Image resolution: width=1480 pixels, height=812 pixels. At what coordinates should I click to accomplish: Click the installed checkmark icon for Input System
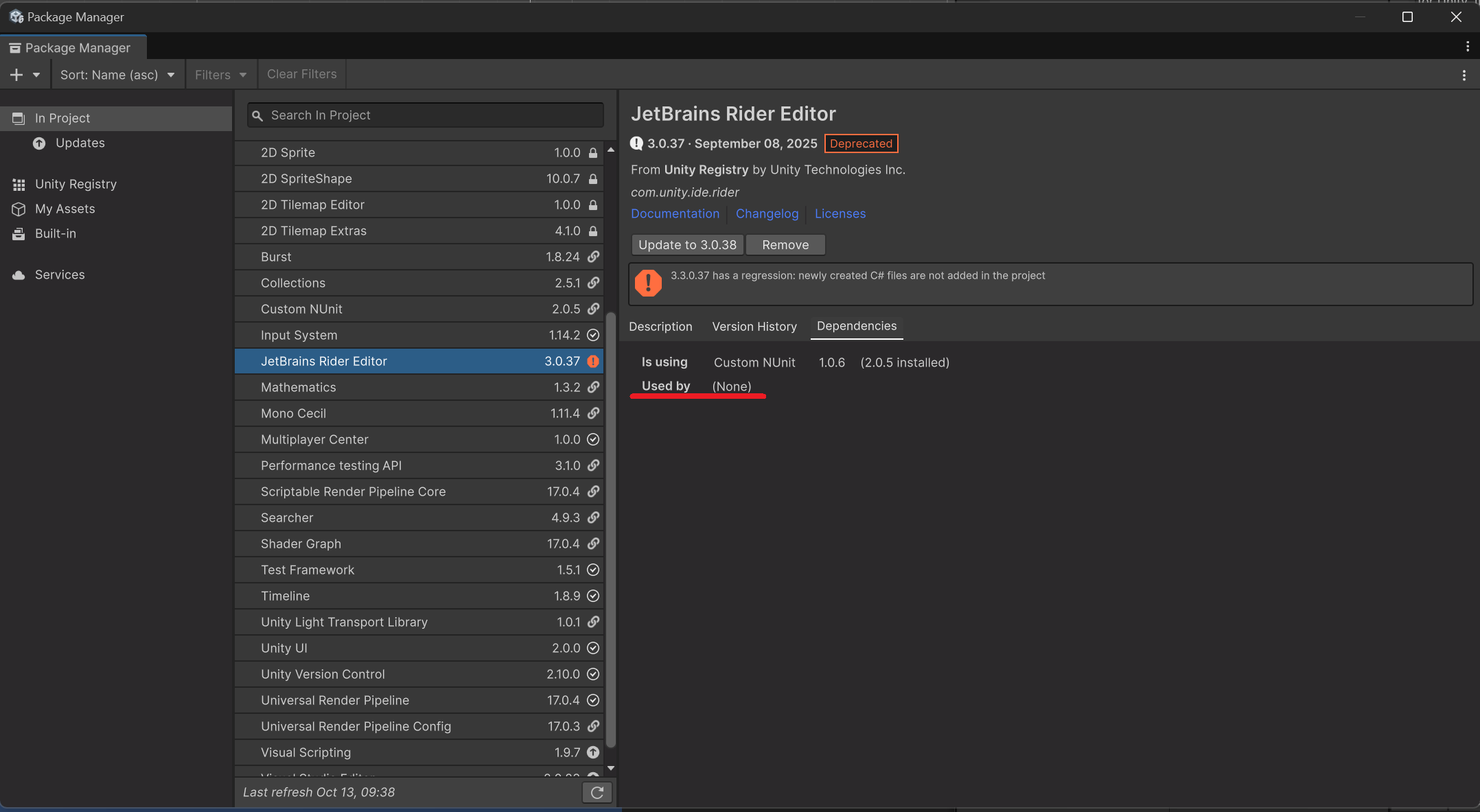593,335
